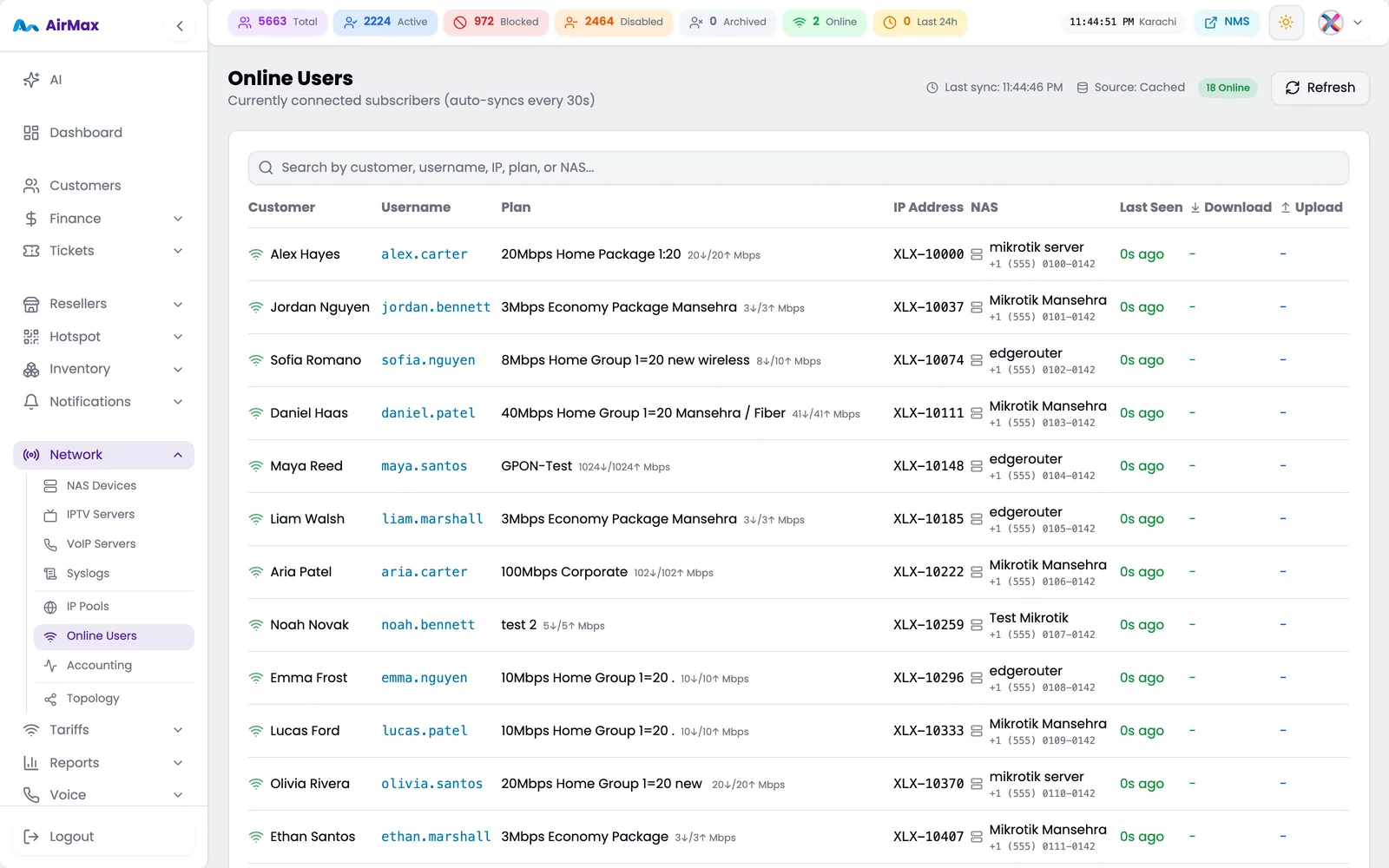1389x868 pixels.
Task: Click the 18 Online status badge
Action: [x=1228, y=88]
